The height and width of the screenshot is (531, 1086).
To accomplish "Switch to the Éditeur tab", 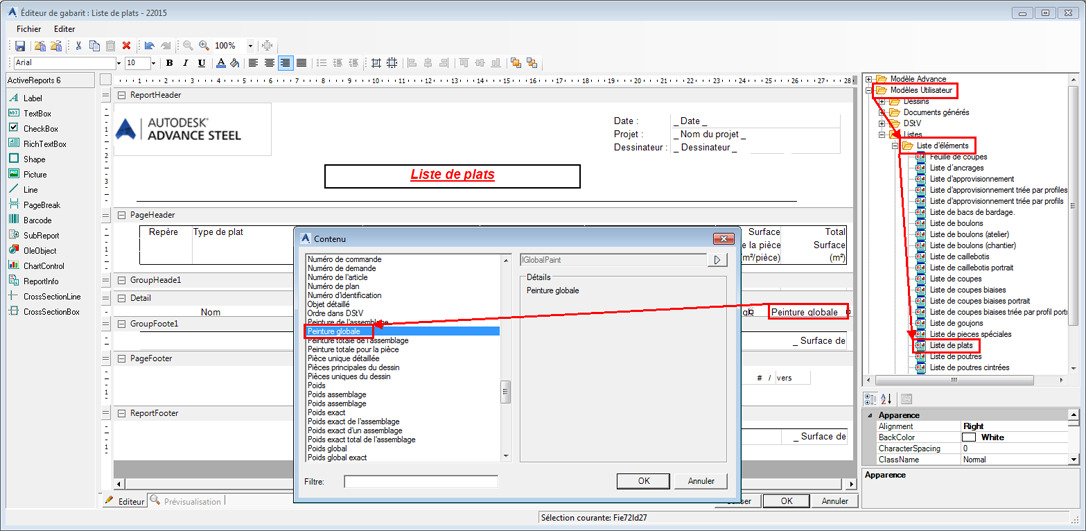I will coord(125,501).
